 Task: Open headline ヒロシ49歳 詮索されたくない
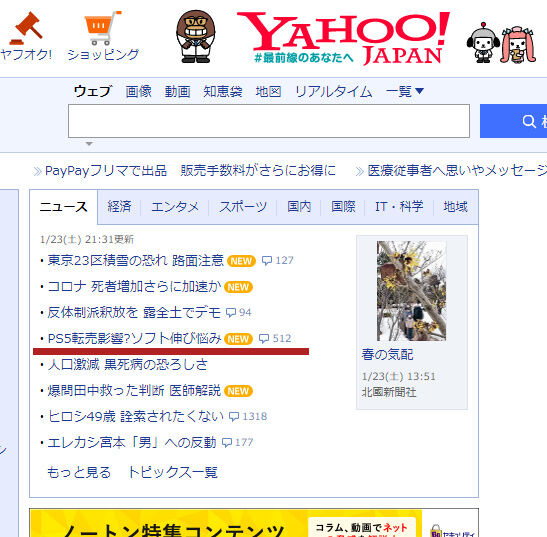[136, 416]
